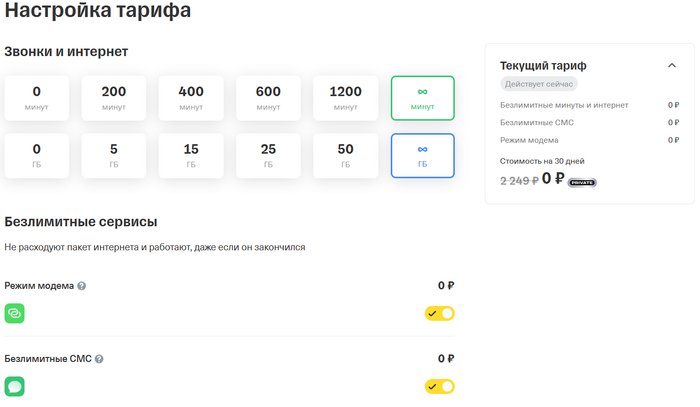
Task: Select unlimited gigabytes option
Action: [423, 155]
